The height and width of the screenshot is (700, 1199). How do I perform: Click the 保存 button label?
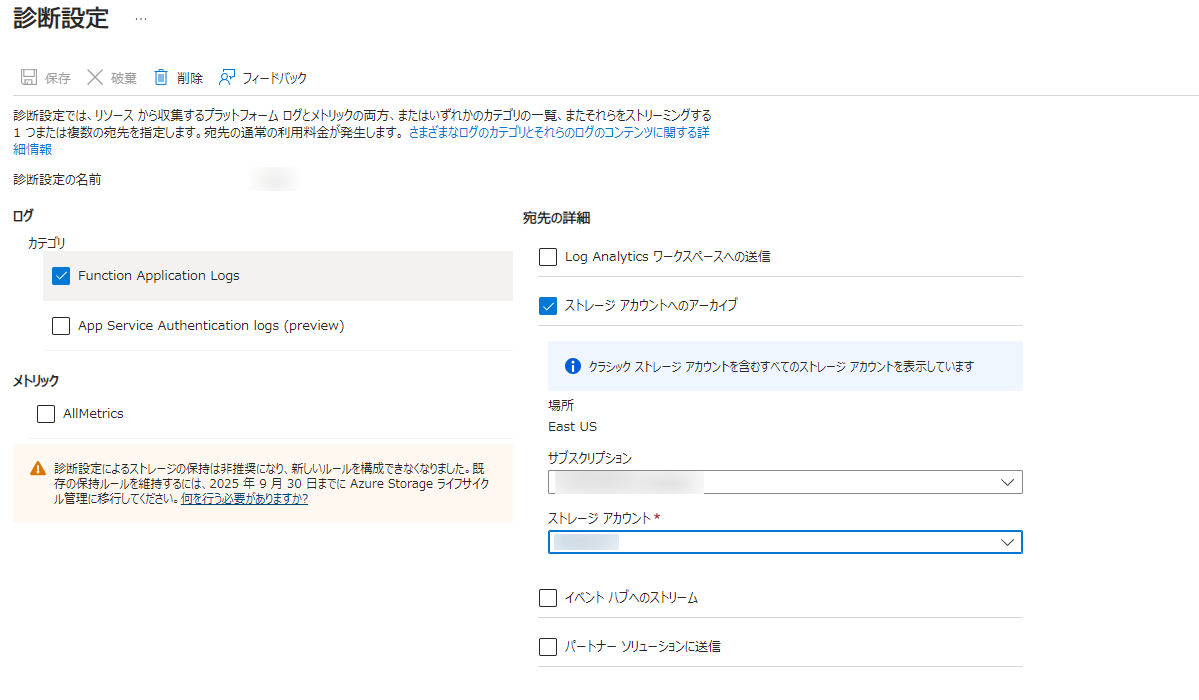(x=57, y=78)
